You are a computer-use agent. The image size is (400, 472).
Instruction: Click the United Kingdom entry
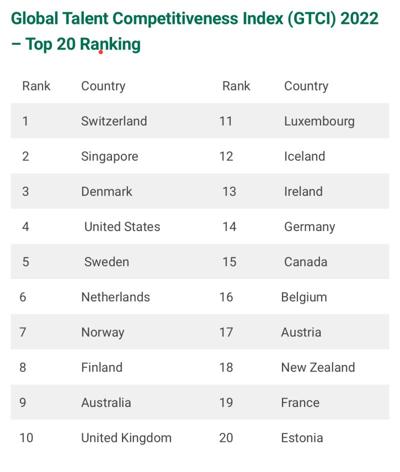click(x=126, y=438)
